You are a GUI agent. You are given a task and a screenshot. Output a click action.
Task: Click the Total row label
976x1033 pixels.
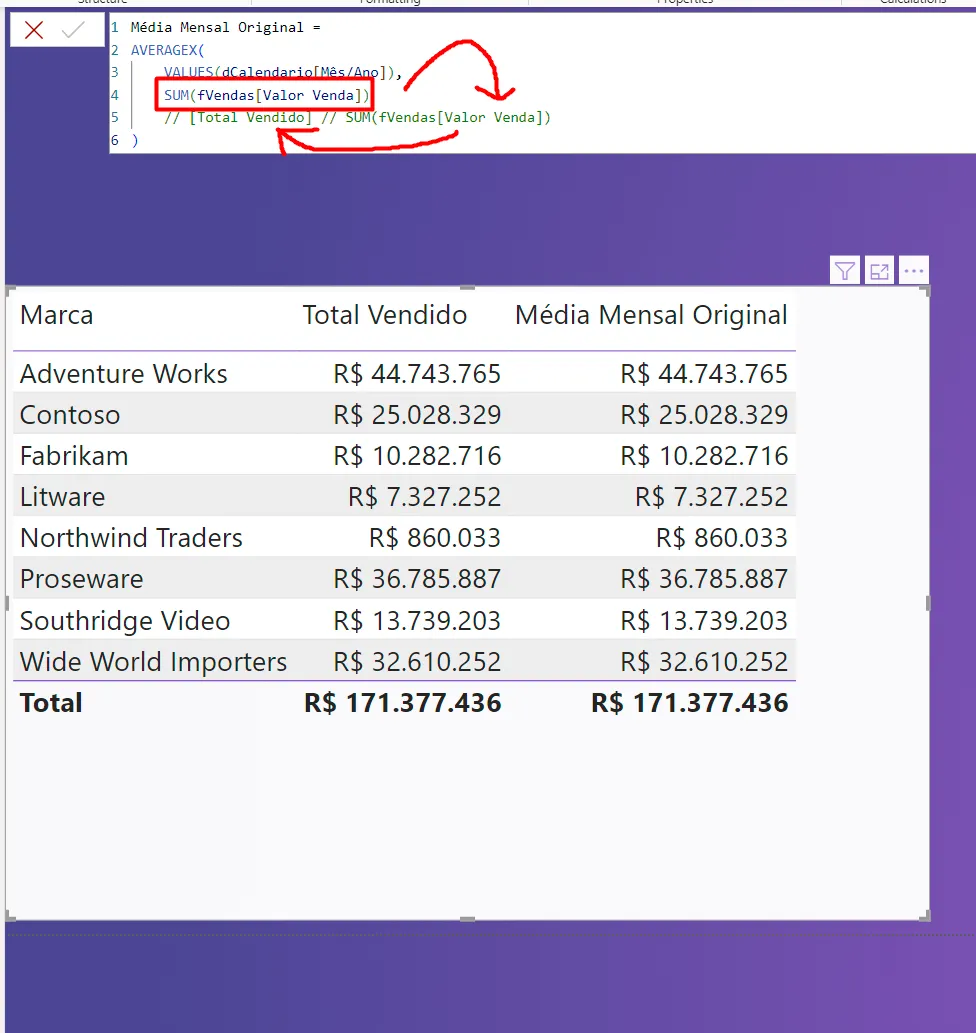[51, 703]
